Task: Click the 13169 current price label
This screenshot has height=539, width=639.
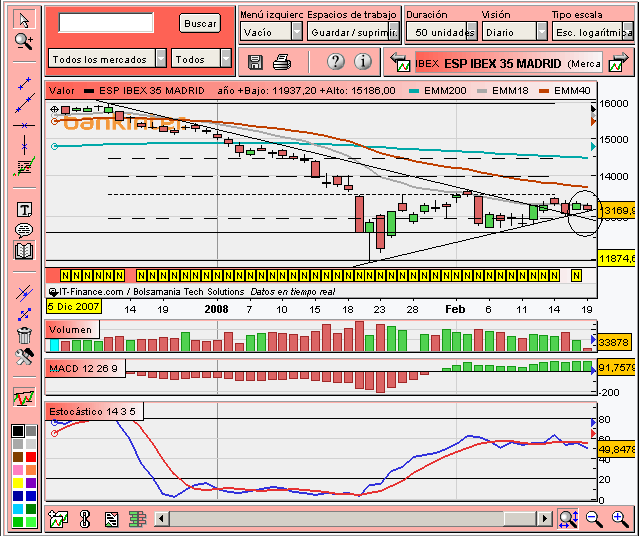Action: pyautogui.click(x=617, y=210)
